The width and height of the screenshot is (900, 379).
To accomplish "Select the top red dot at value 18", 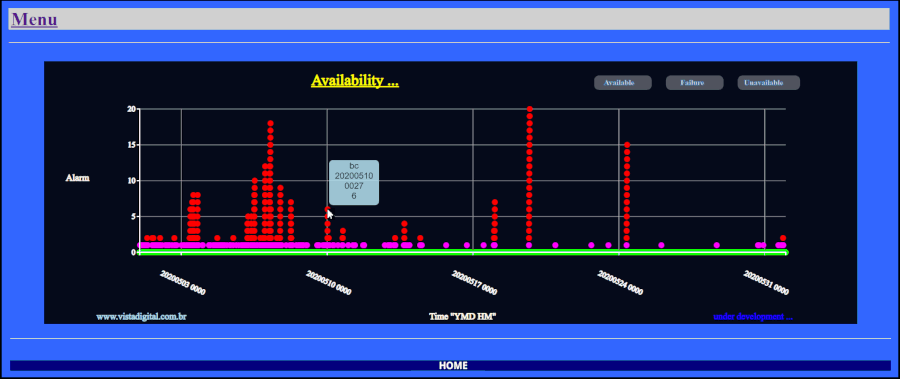I will pos(270,123).
